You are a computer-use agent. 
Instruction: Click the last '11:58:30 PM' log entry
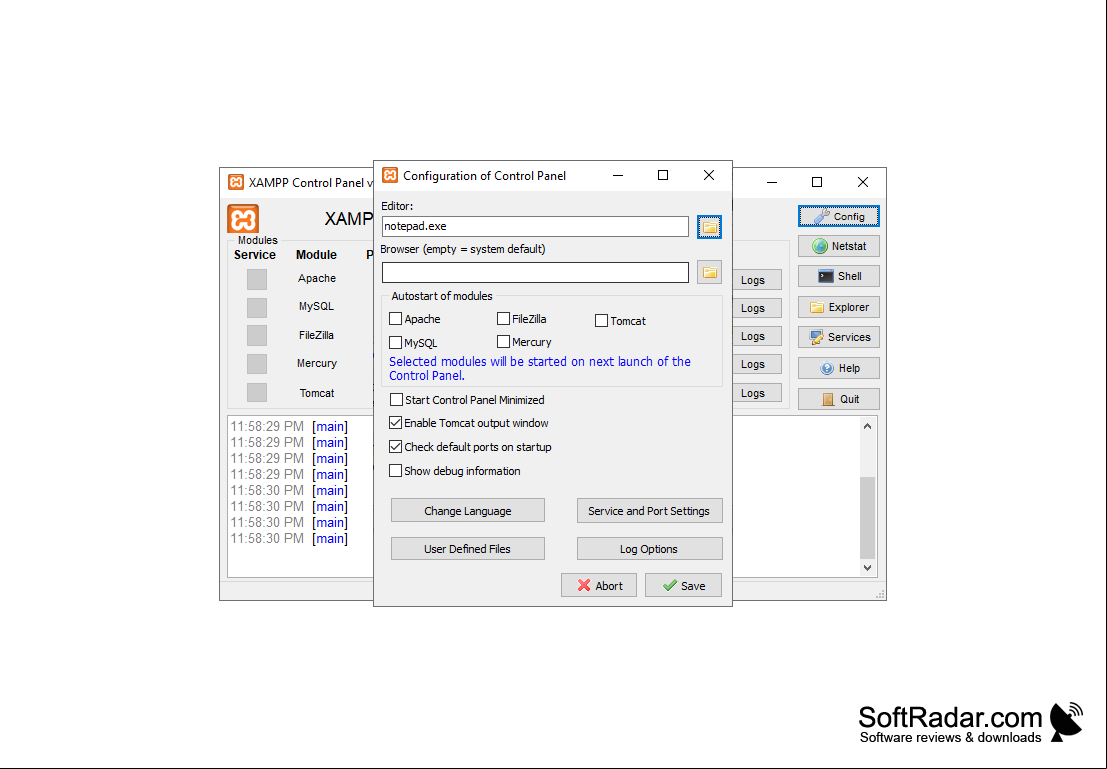pos(267,538)
